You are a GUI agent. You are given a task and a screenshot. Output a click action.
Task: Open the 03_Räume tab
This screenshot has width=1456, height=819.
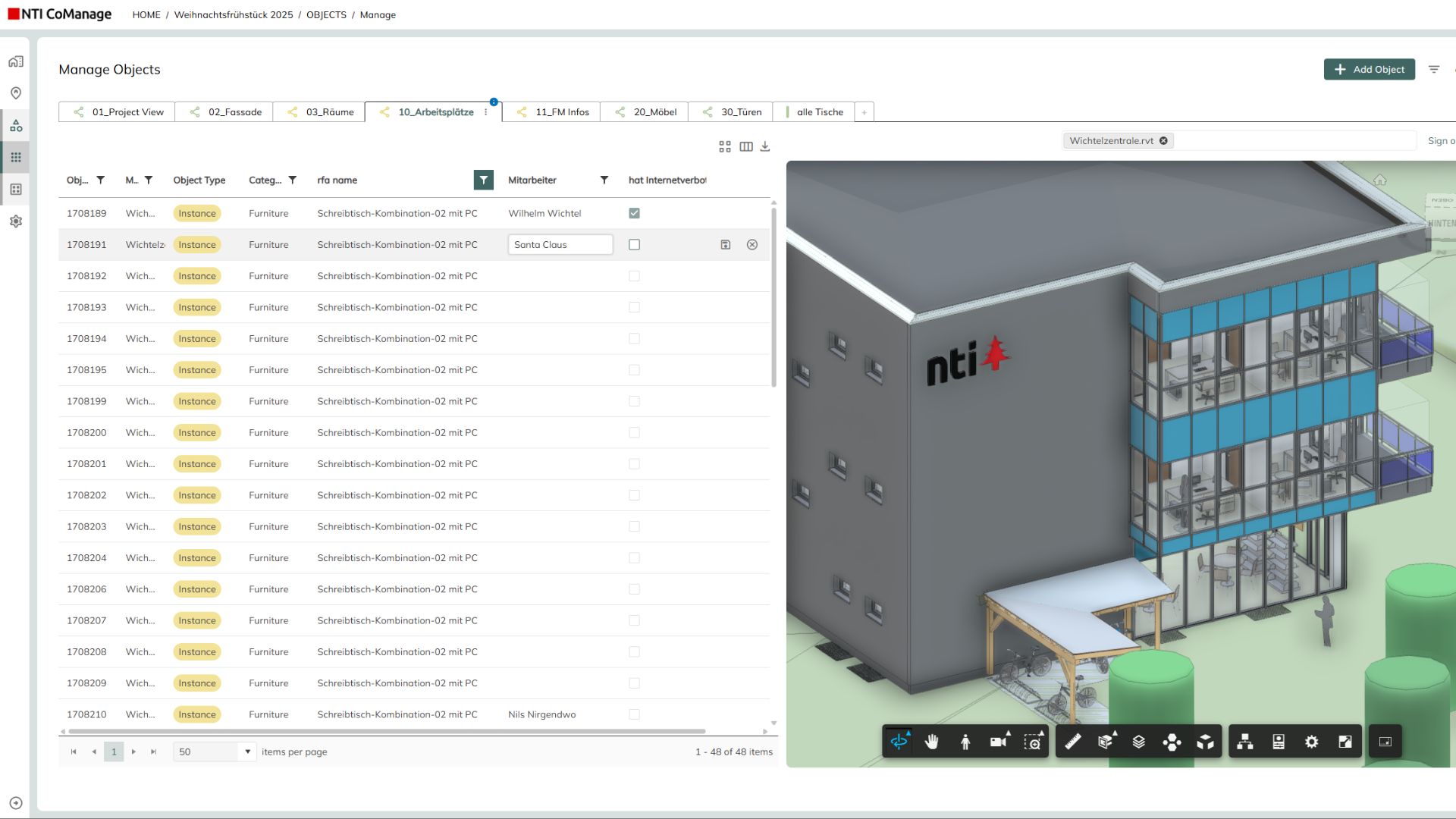pos(329,112)
